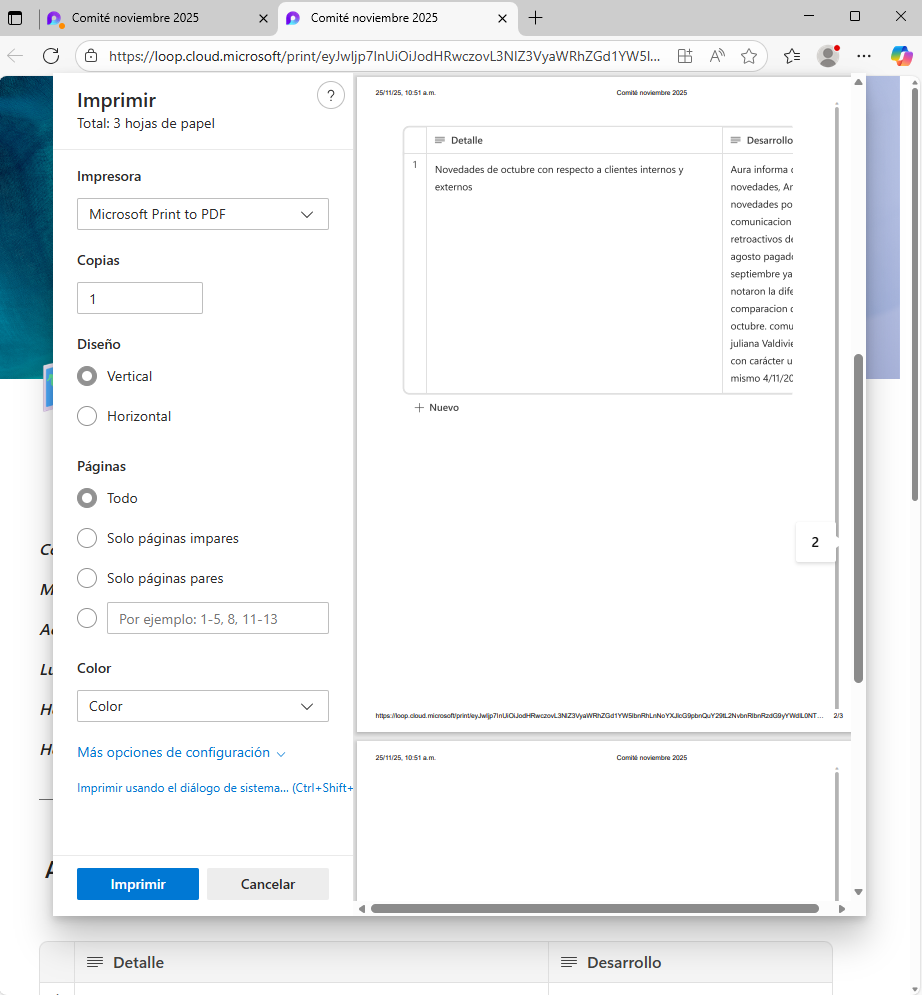Open print help question mark
This screenshot has width=922, height=995.
(331, 96)
